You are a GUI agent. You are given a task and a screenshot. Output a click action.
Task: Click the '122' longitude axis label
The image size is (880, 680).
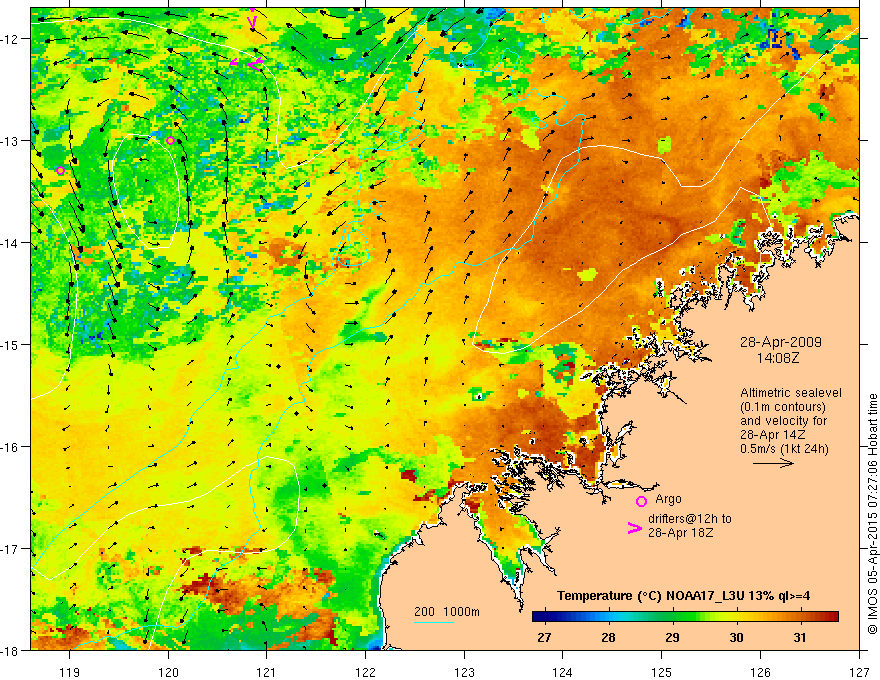(x=365, y=672)
